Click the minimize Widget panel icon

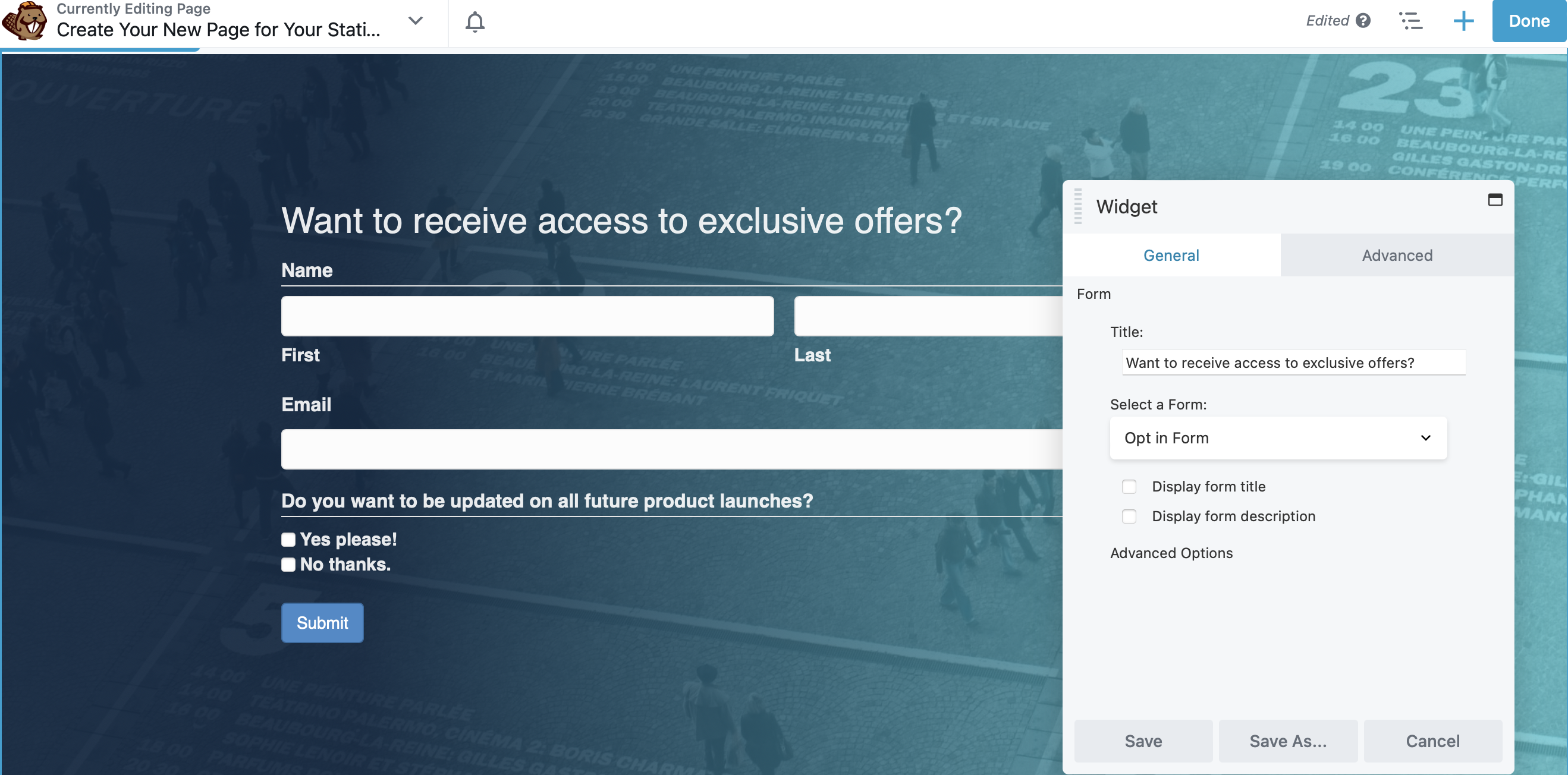point(1495,200)
